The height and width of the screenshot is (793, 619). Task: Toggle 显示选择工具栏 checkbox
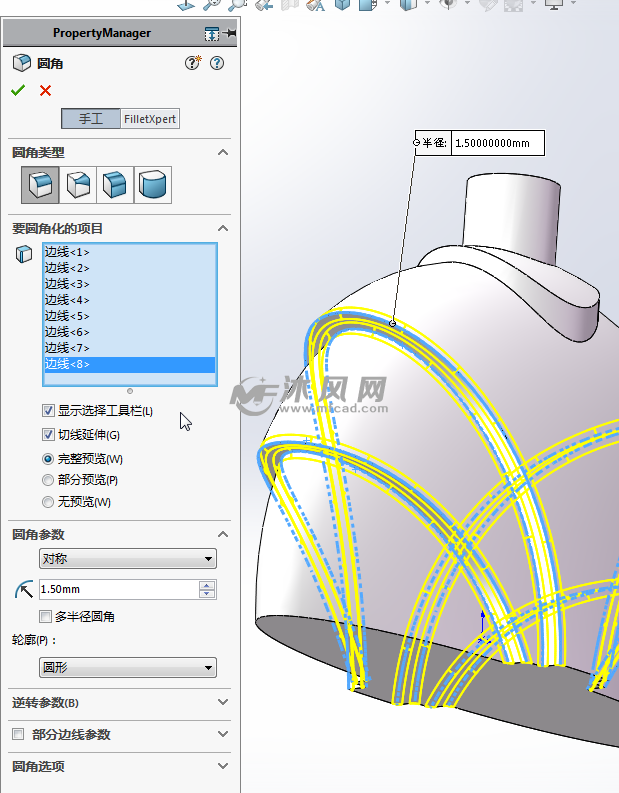(x=48, y=411)
